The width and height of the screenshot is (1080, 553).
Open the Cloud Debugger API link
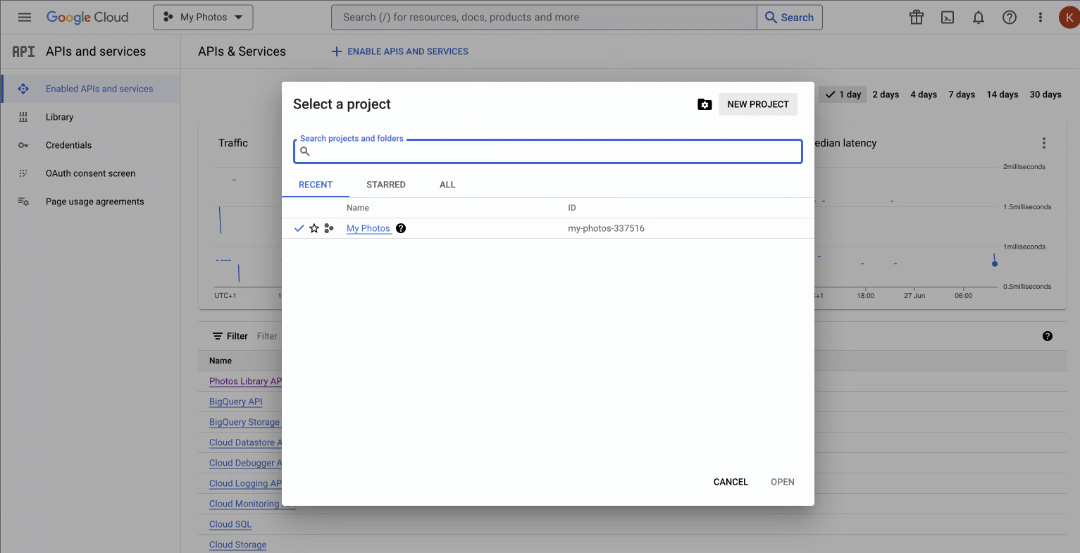pos(245,463)
